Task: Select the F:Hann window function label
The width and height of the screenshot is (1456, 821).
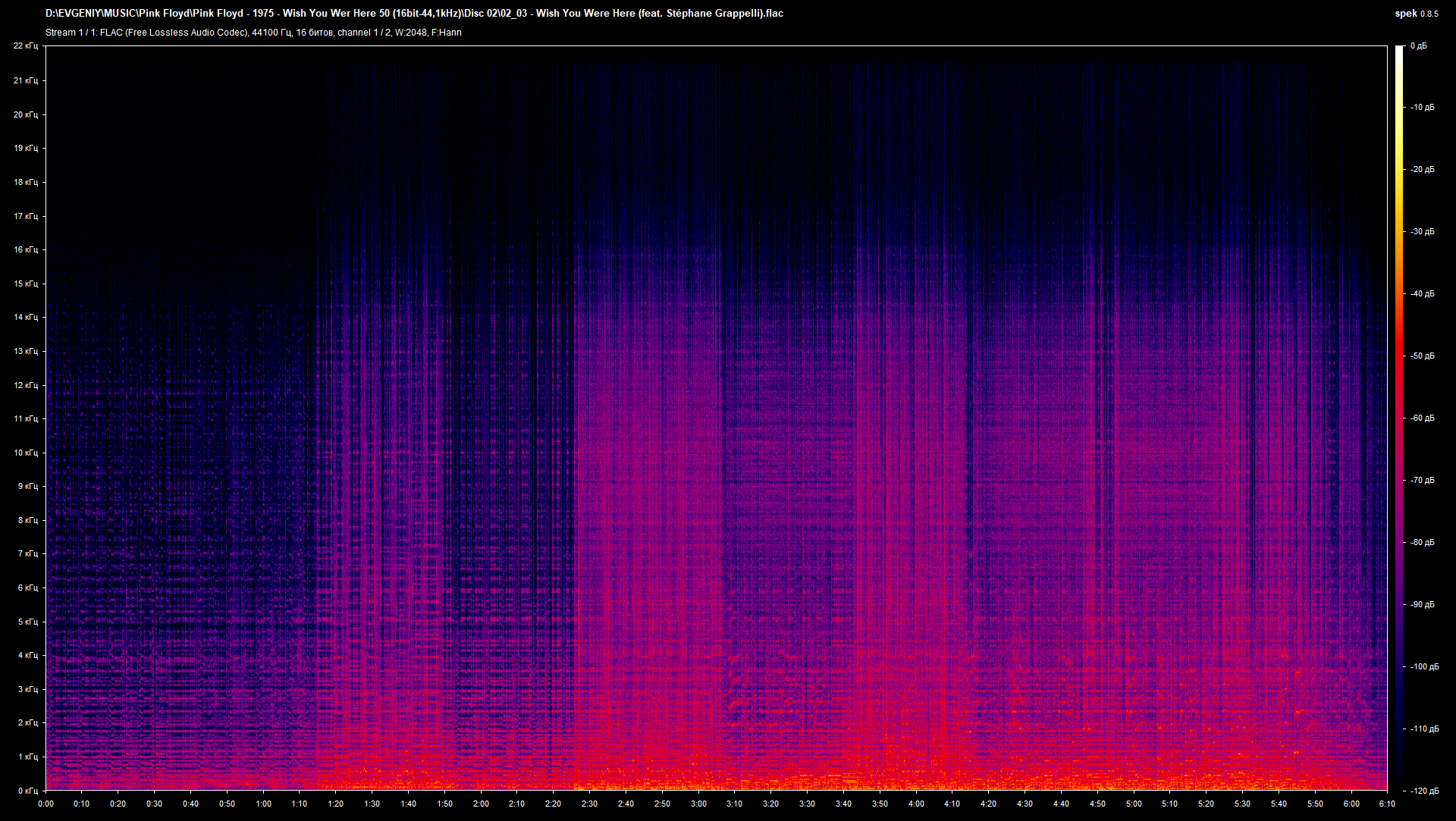Action: [x=446, y=32]
